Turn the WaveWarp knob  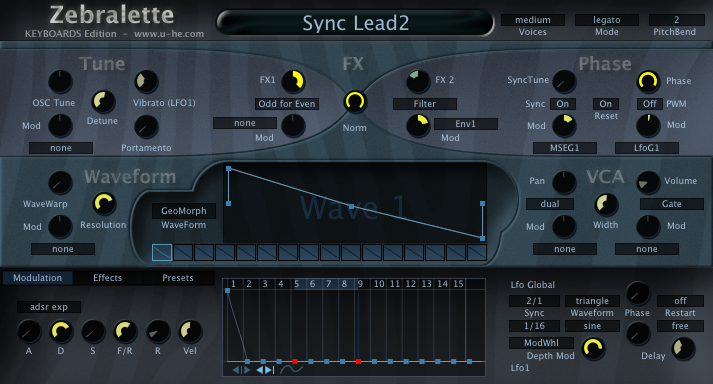point(60,183)
